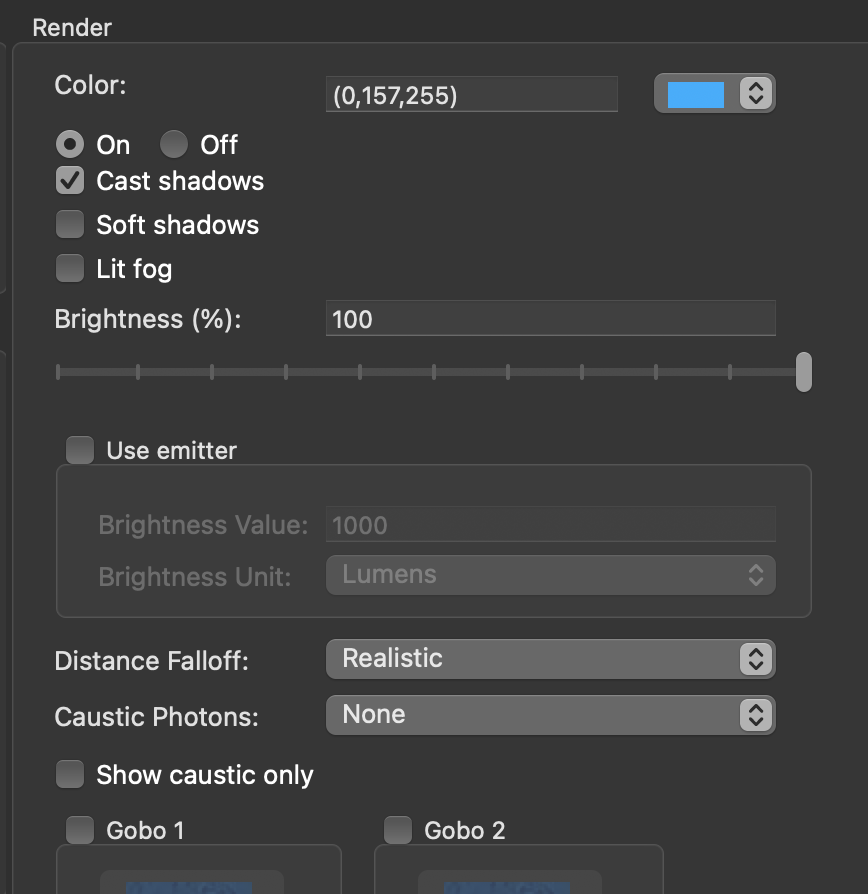This screenshot has height=894, width=868.
Task: Click the Color RGB value field
Action: coord(470,93)
